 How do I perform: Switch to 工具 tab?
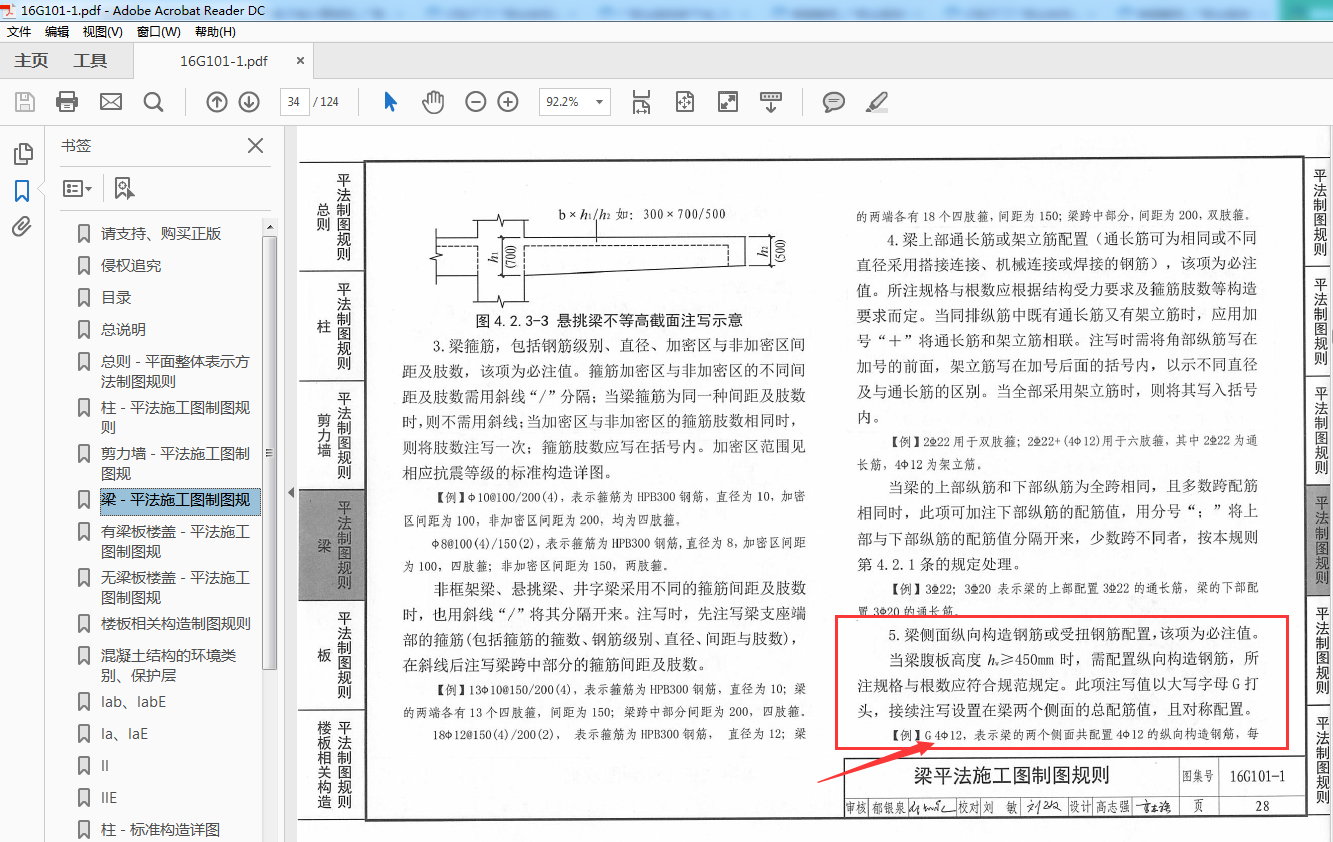tap(90, 61)
